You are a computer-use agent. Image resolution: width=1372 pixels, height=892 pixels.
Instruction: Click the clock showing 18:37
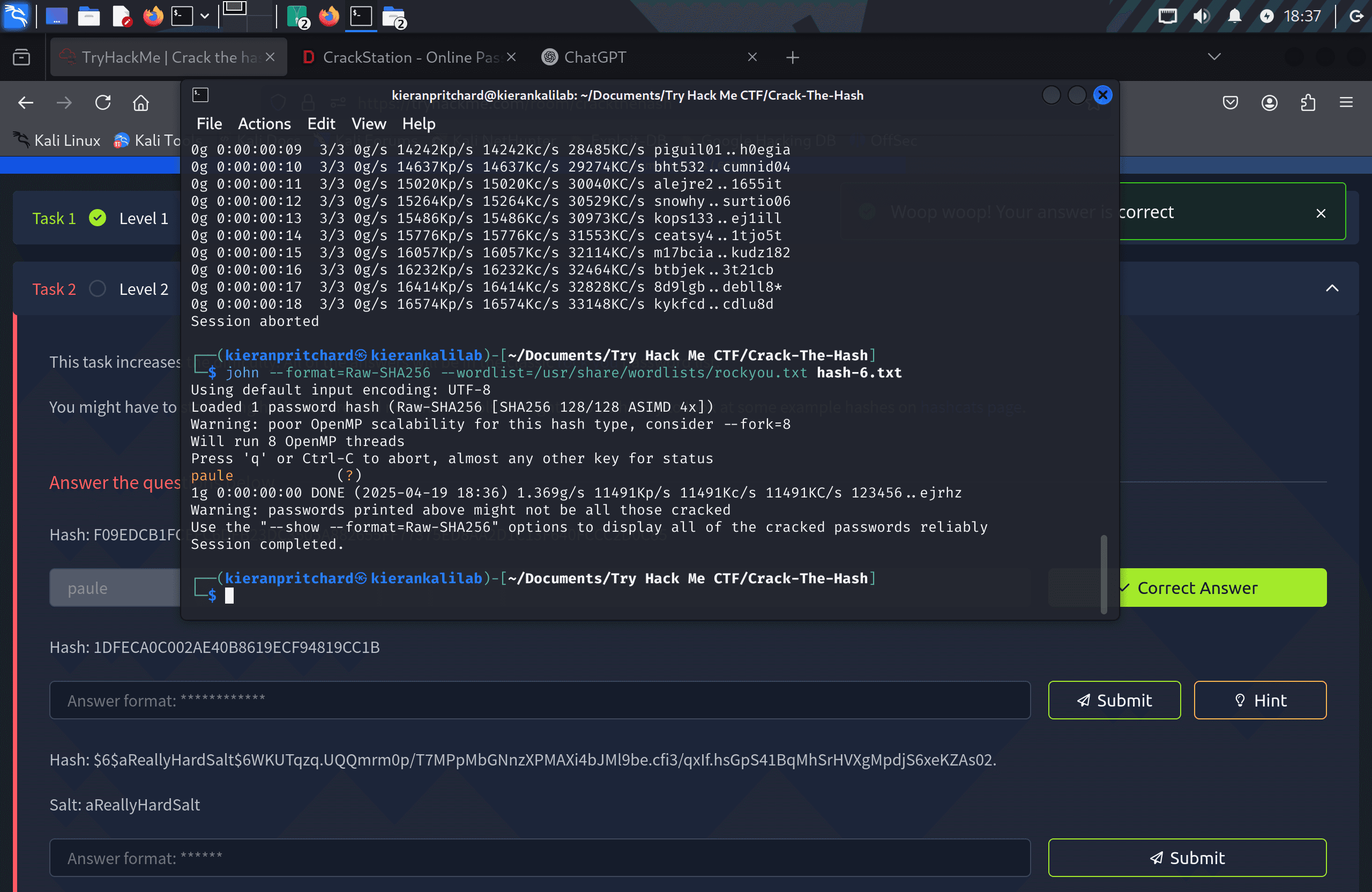[x=1302, y=16]
